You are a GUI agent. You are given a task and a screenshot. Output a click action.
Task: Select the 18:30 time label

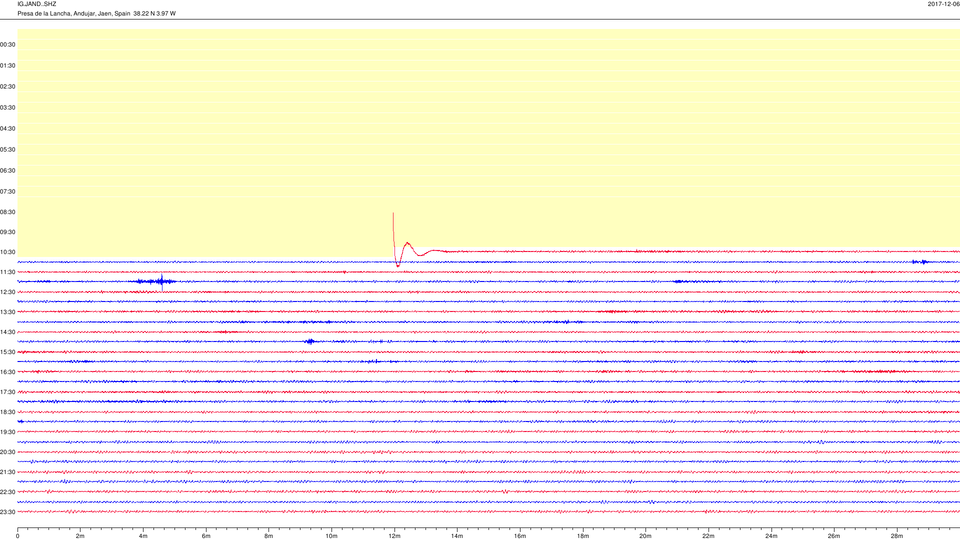[x=8, y=412]
